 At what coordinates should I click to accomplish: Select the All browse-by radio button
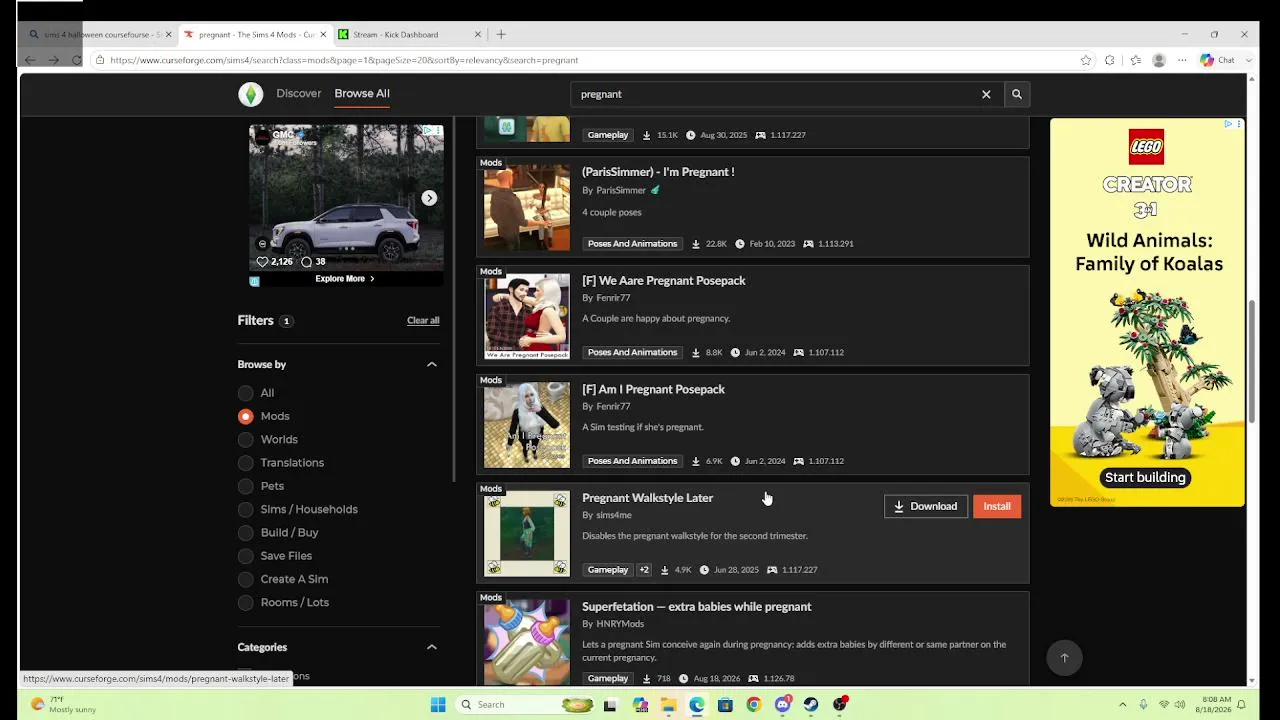[246, 393]
